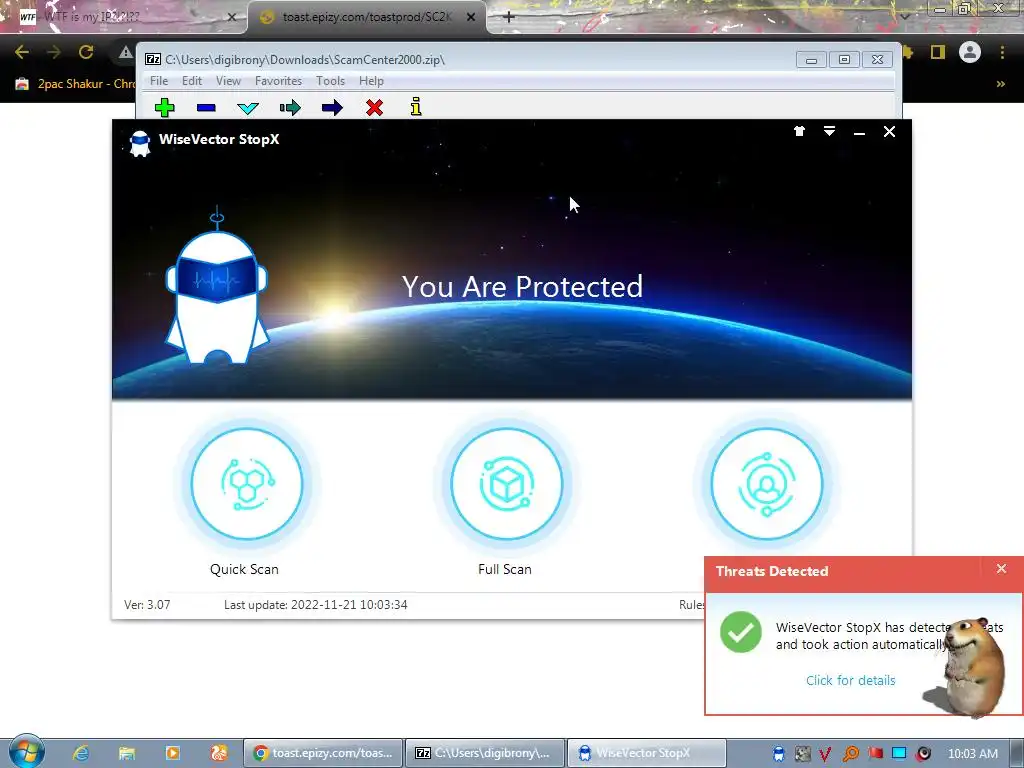Open the browser three-dot menu
The width and height of the screenshot is (1024, 768).
(x=1002, y=52)
